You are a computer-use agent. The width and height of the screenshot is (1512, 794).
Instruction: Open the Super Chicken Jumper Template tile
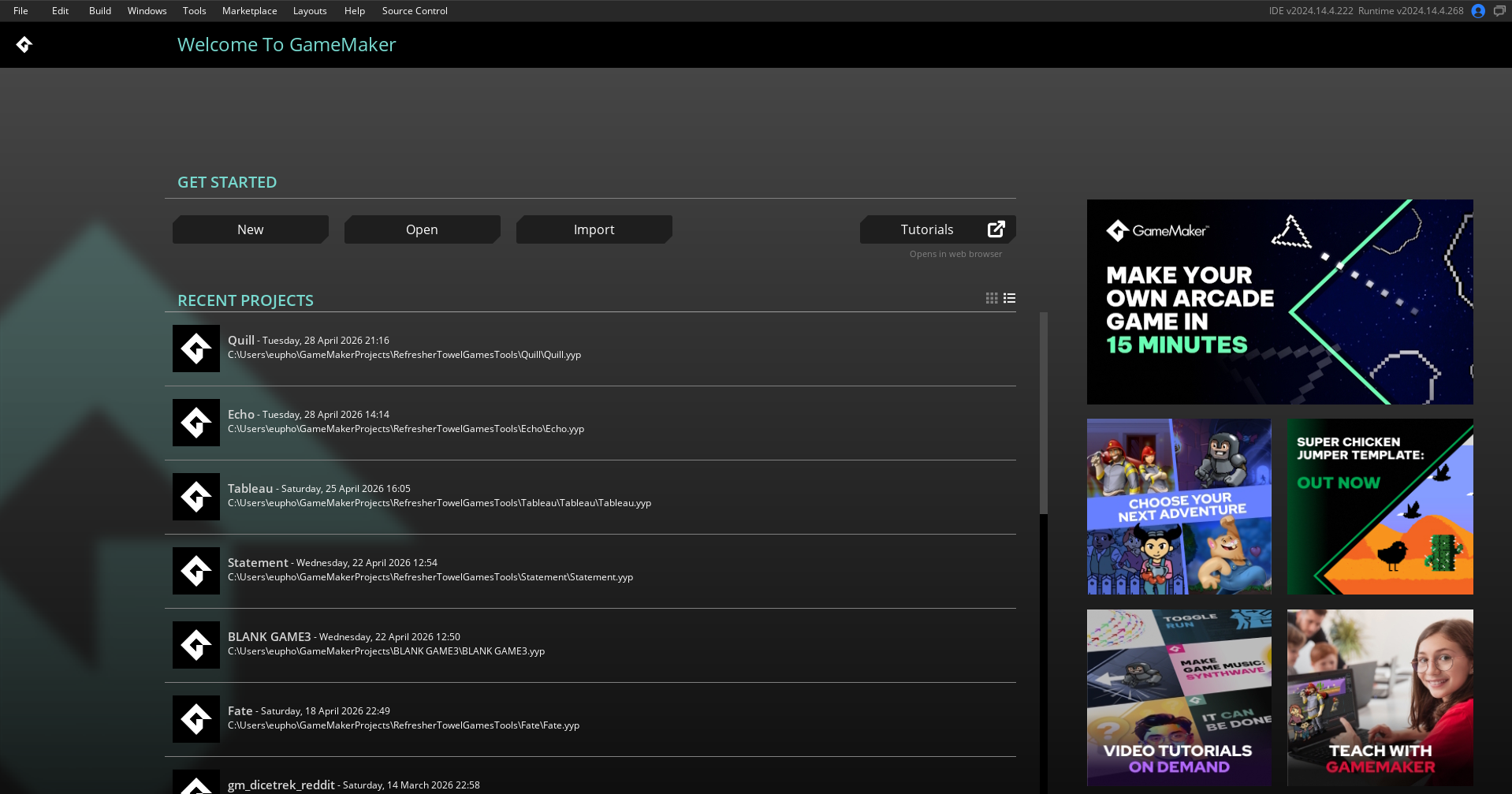[1380, 506]
